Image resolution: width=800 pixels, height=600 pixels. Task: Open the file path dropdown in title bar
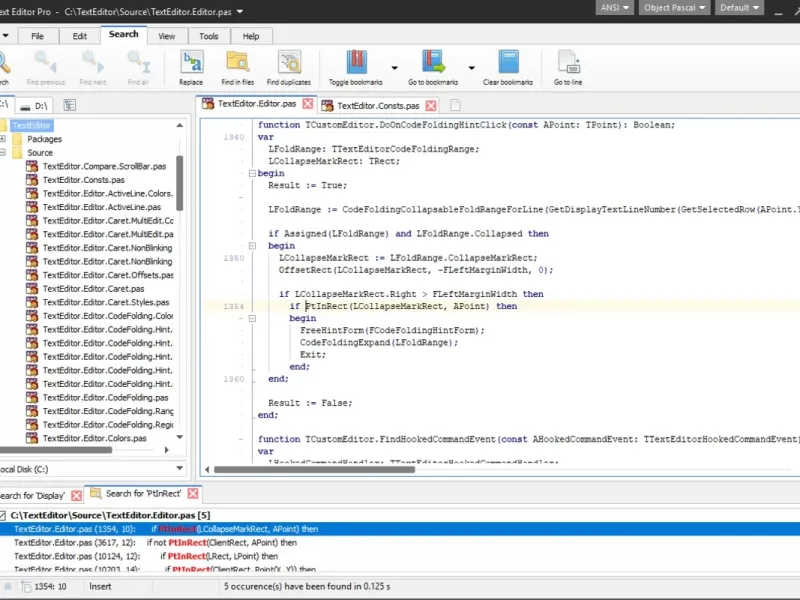click(240, 11)
